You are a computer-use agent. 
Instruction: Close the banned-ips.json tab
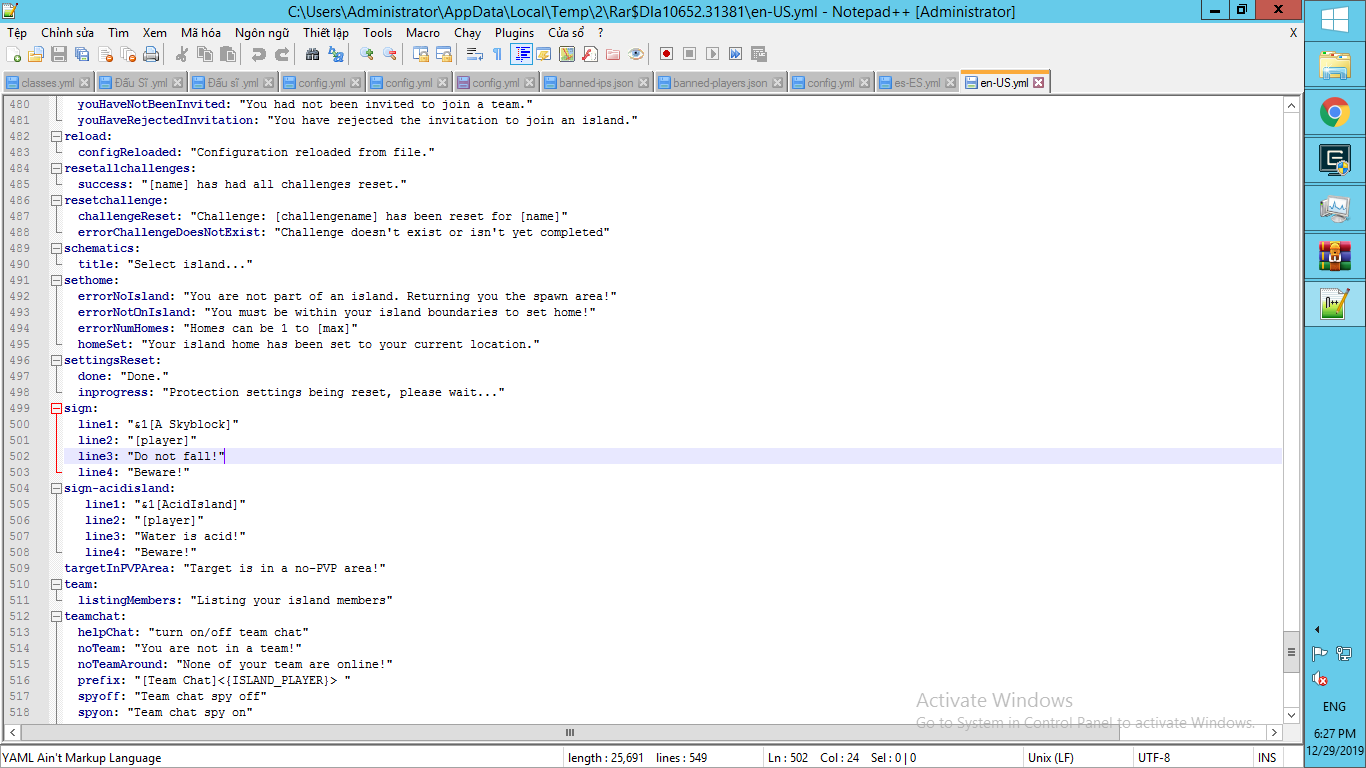tap(643, 83)
